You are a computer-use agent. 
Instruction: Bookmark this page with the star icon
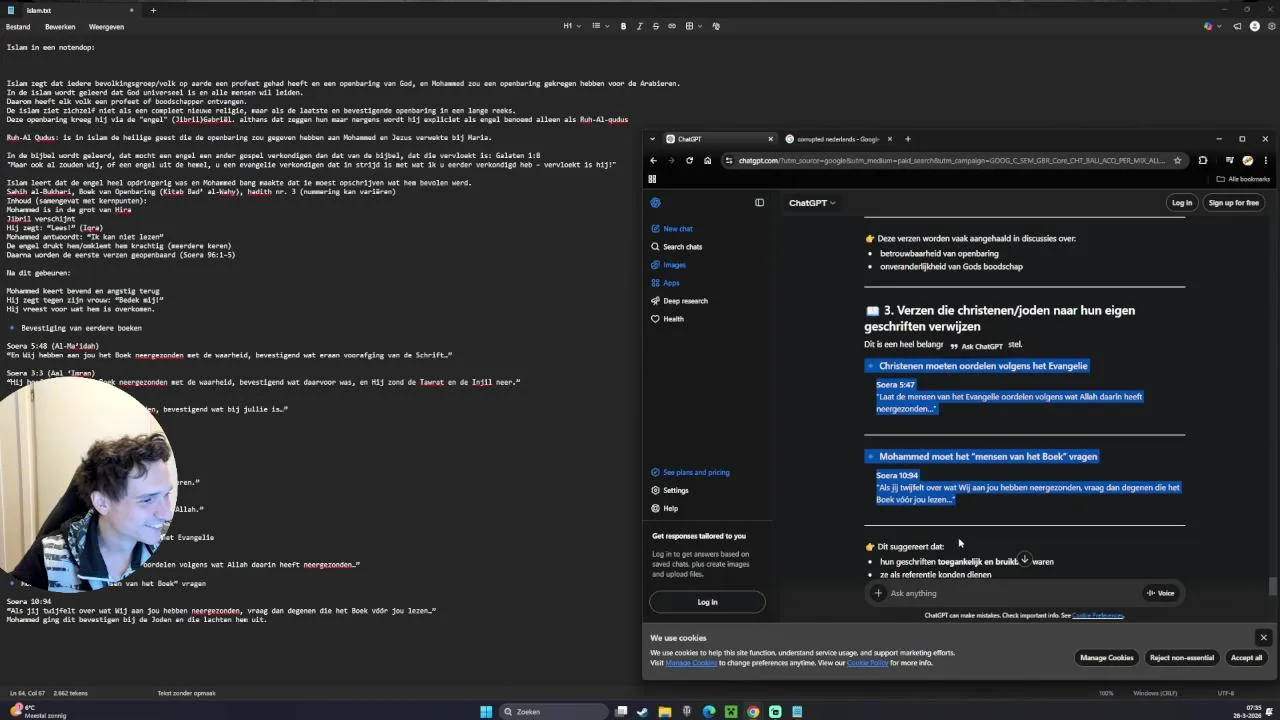pyautogui.click(x=1177, y=160)
